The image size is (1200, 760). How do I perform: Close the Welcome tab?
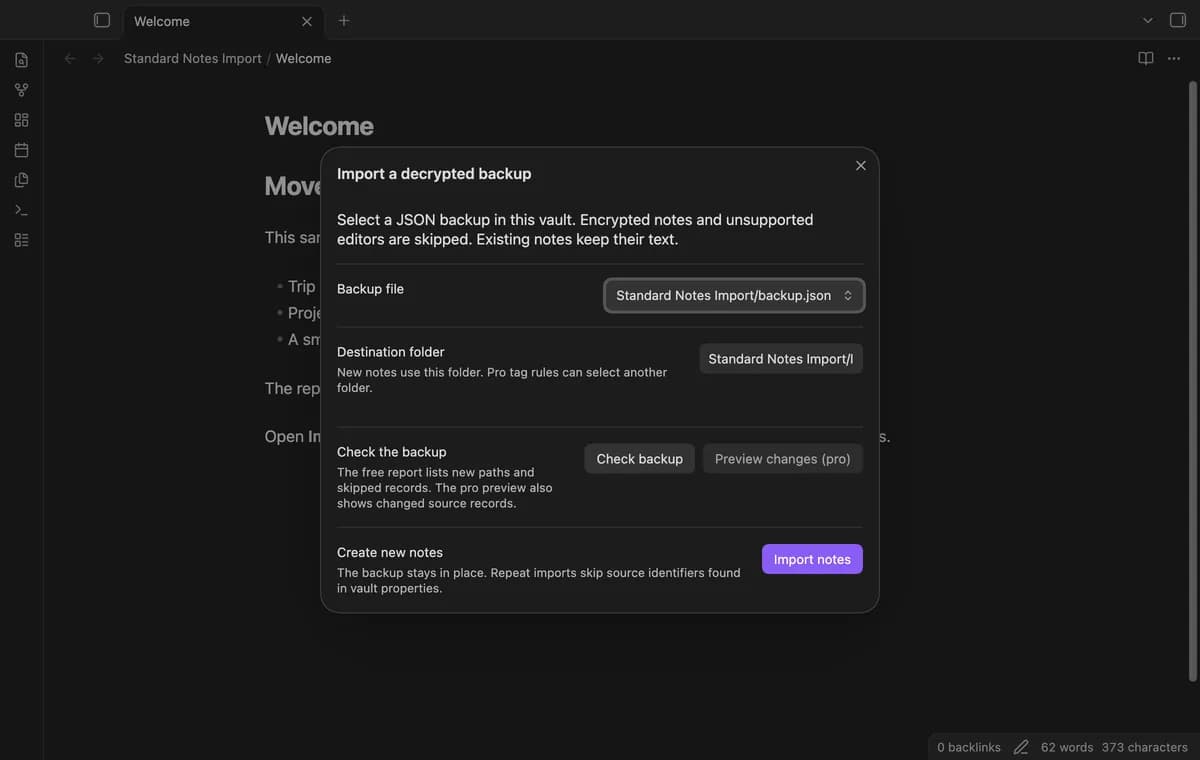(x=307, y=21)
